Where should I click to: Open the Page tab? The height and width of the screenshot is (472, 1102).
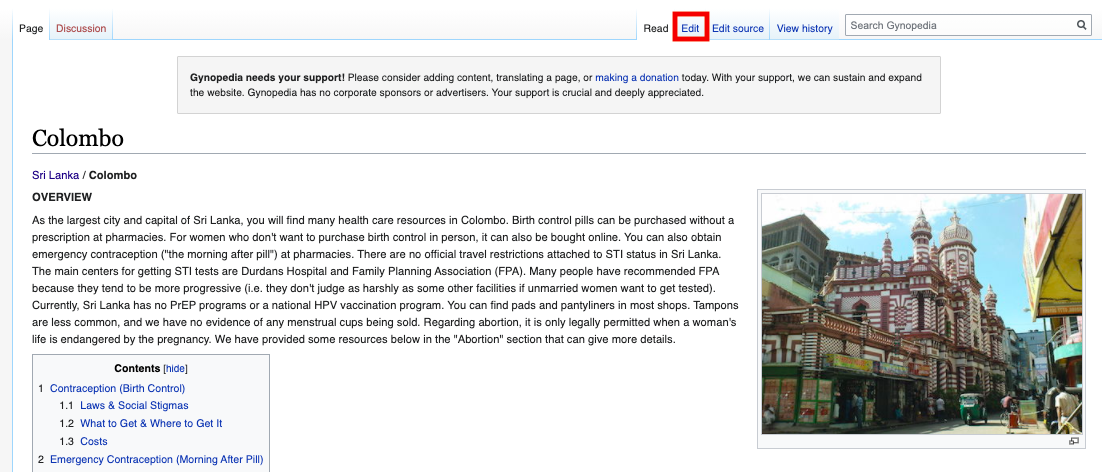[x=31, y=28]
